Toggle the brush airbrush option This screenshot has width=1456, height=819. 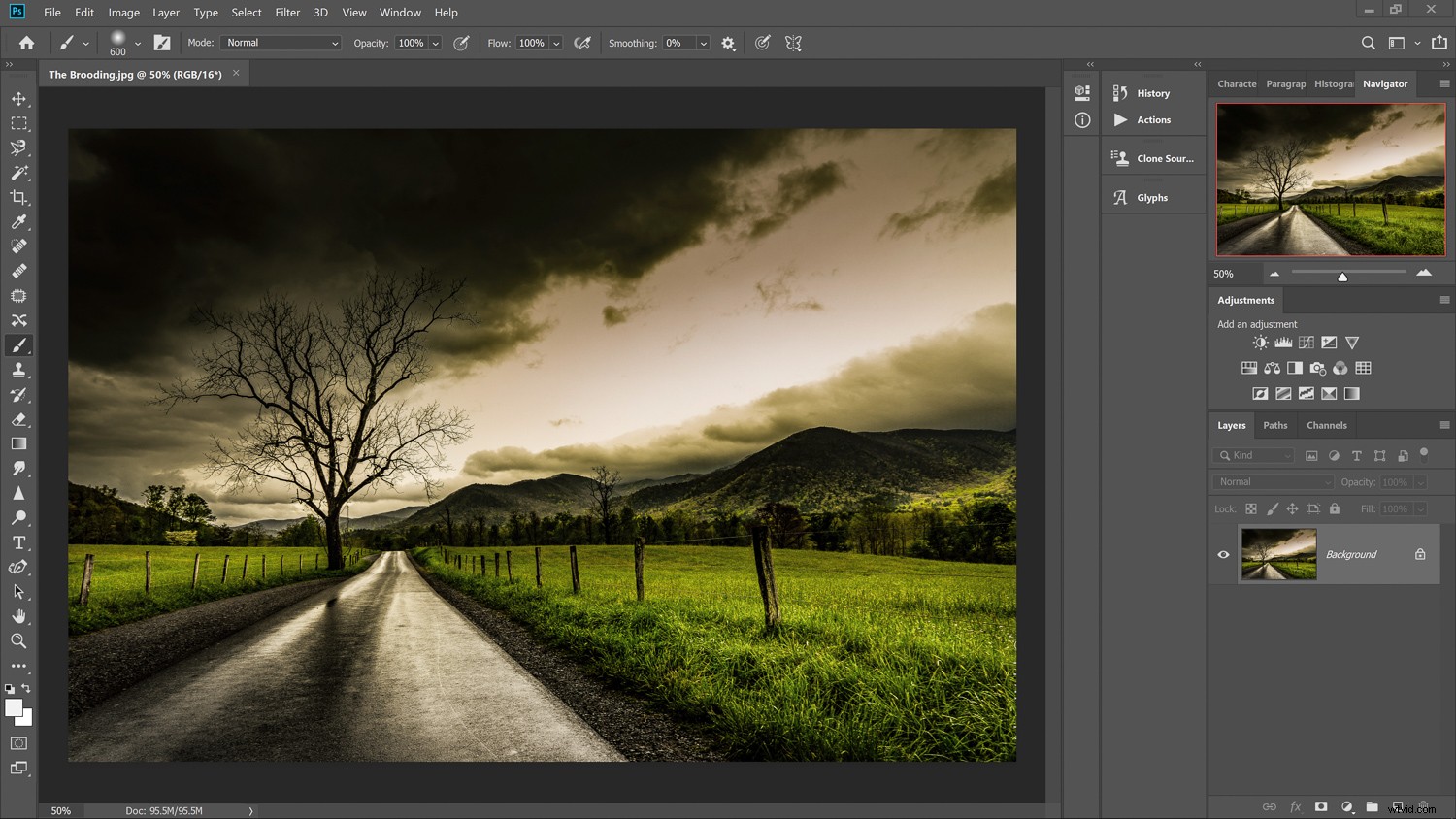point(581,43)
